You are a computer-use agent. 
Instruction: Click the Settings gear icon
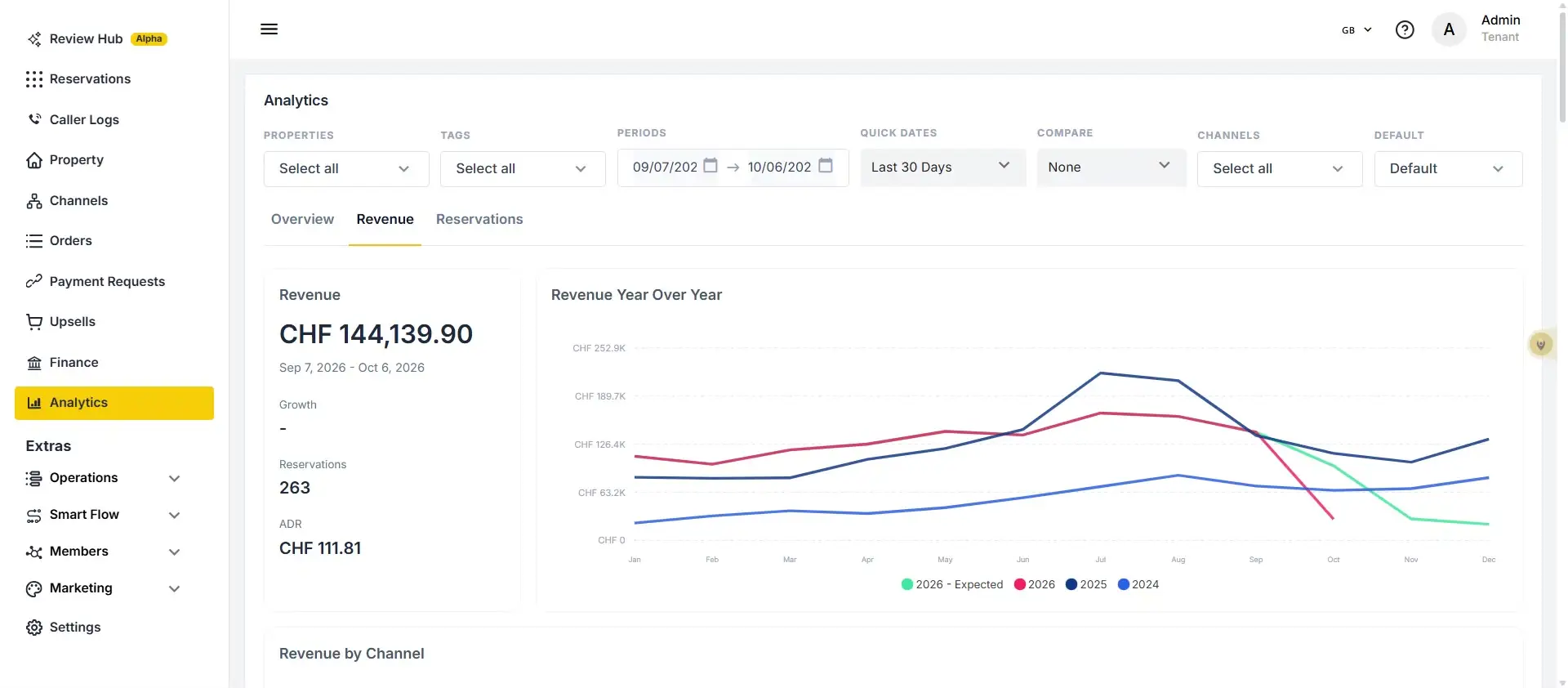[x=34, y=628]
